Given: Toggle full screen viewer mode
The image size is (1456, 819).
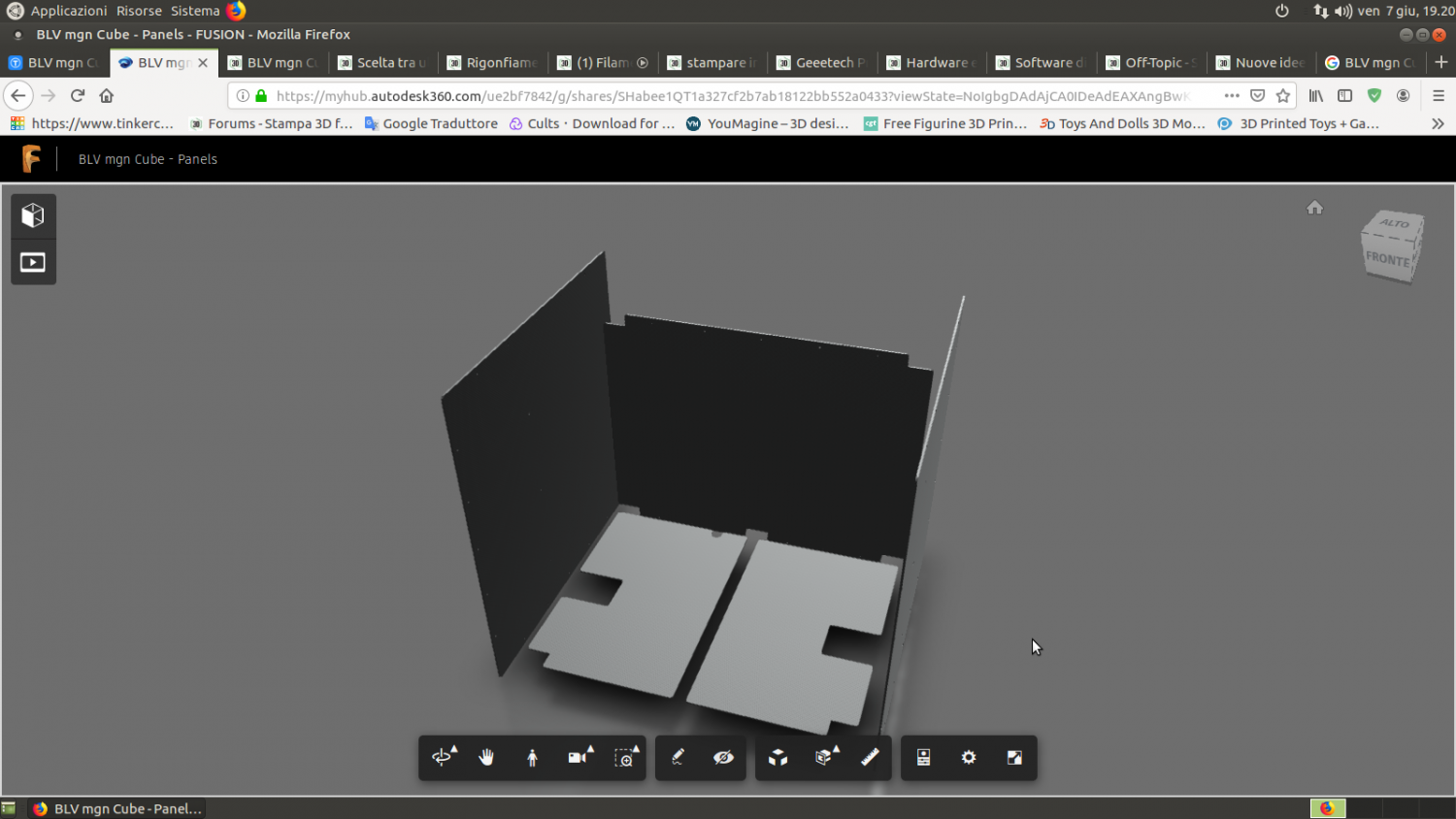Looking at the screenshot, I should tap(1014, 758).
